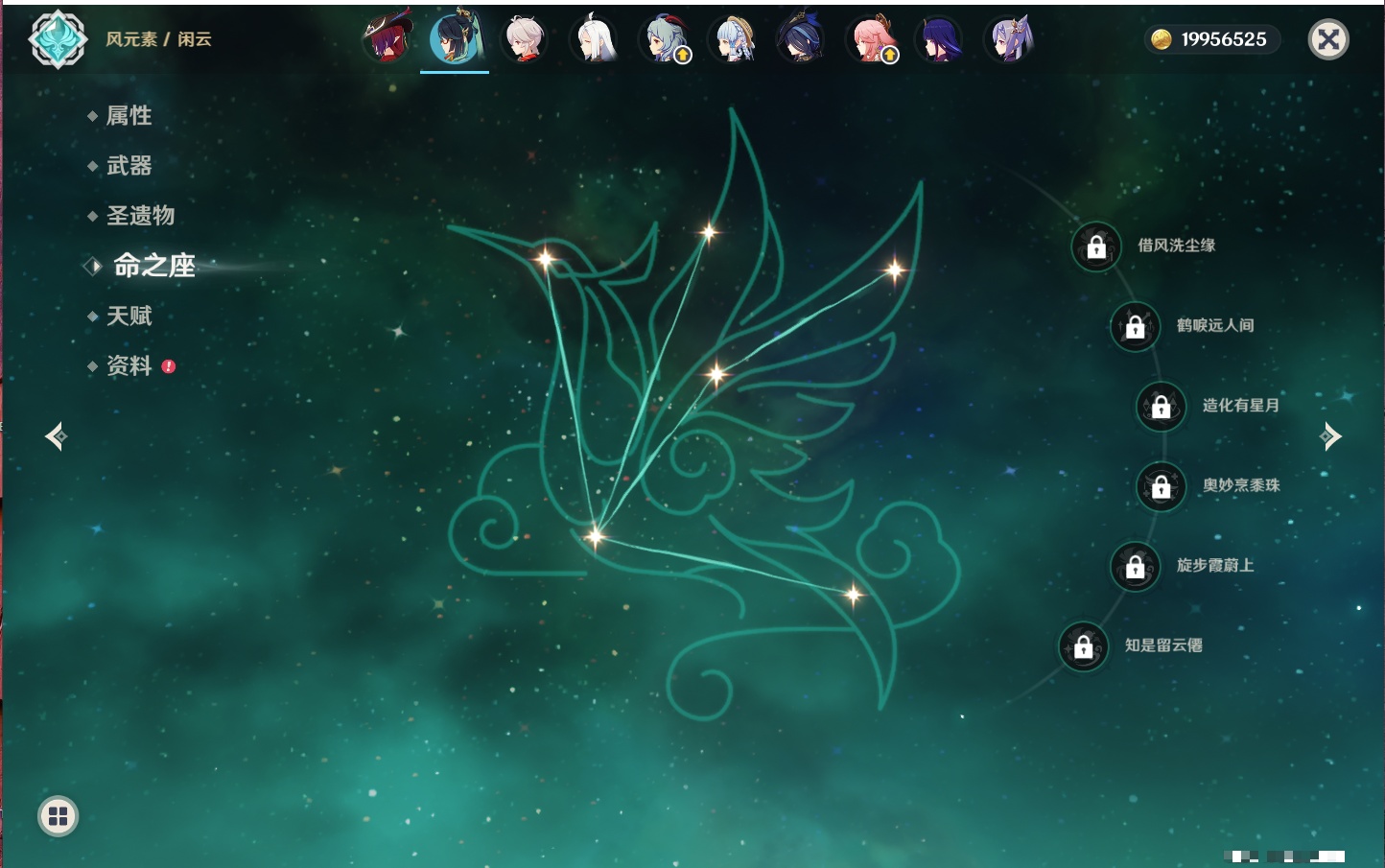Click the lock icon for 旋步霞蔚上
This screenshot has height=868, width=1385.
click(x=1136, y=566)
